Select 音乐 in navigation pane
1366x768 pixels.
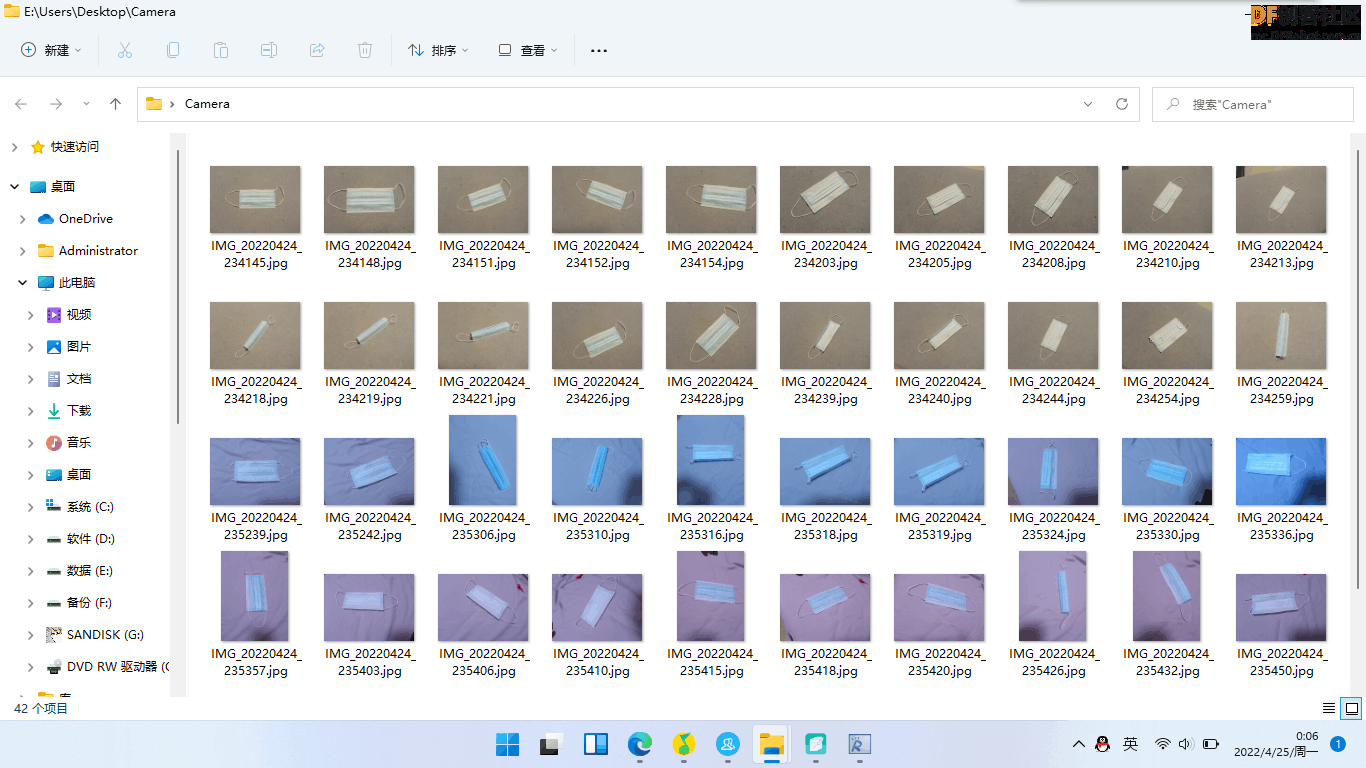(79, 443)
